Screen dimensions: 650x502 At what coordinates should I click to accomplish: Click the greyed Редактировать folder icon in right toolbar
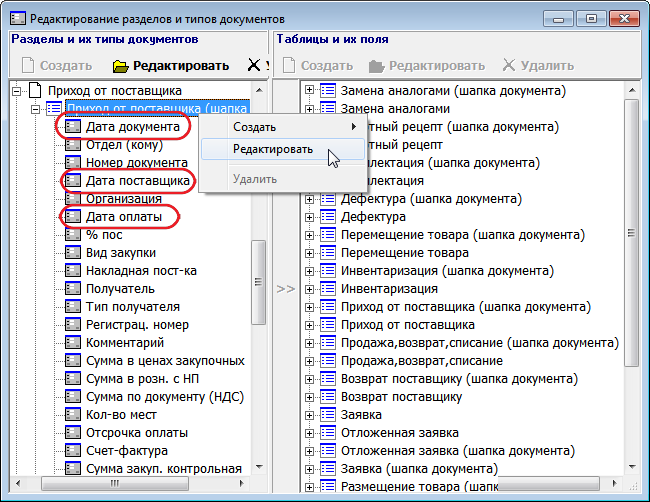(376, 66)
